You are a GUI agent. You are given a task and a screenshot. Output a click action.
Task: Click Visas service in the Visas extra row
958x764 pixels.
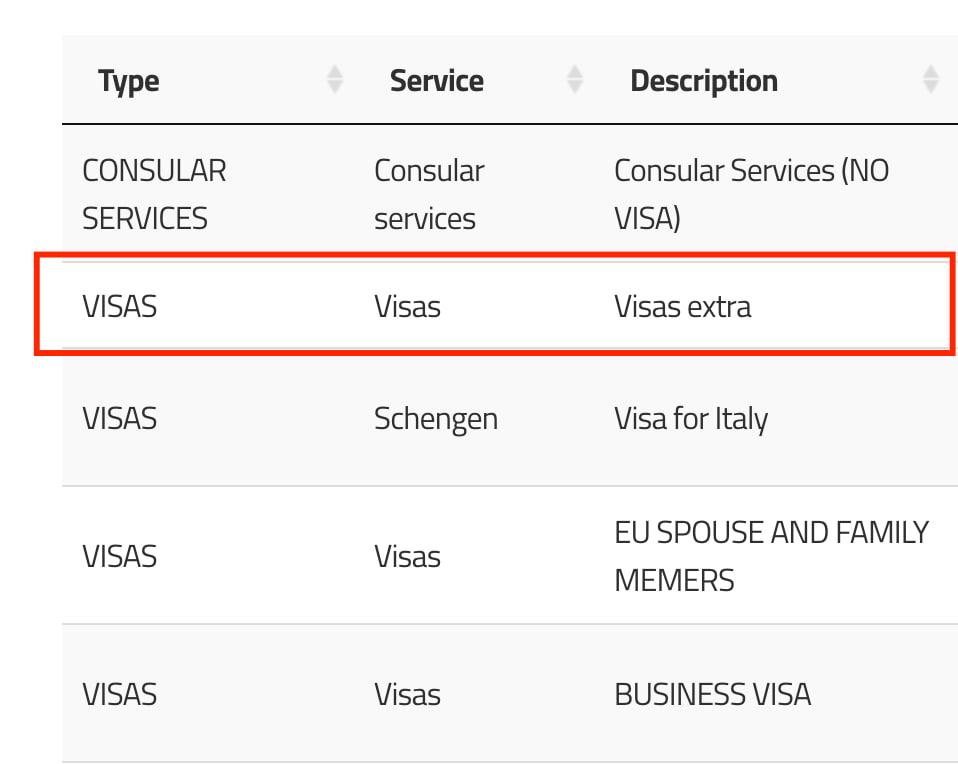coord(407,306)
